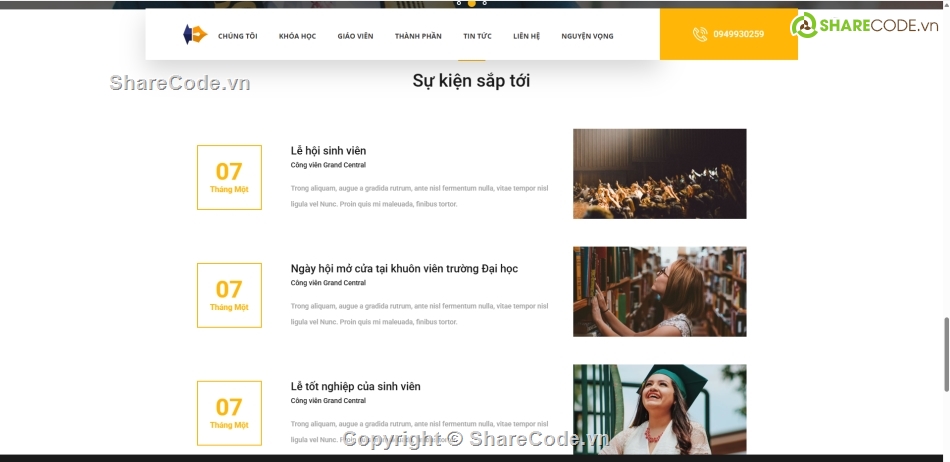Screen dimensions: 950x462
Task: Click the graduate in green cap photo
Action: pyautogui.click(x=660, y=409)
